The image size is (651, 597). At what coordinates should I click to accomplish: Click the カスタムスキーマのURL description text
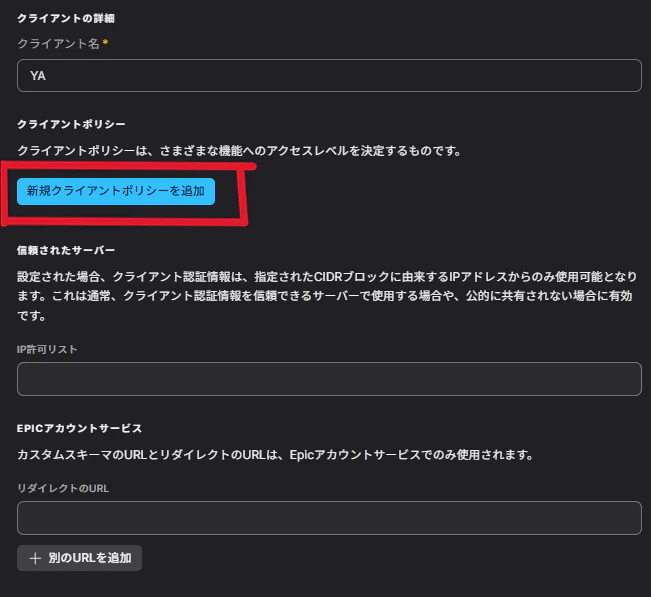(275, 455)
